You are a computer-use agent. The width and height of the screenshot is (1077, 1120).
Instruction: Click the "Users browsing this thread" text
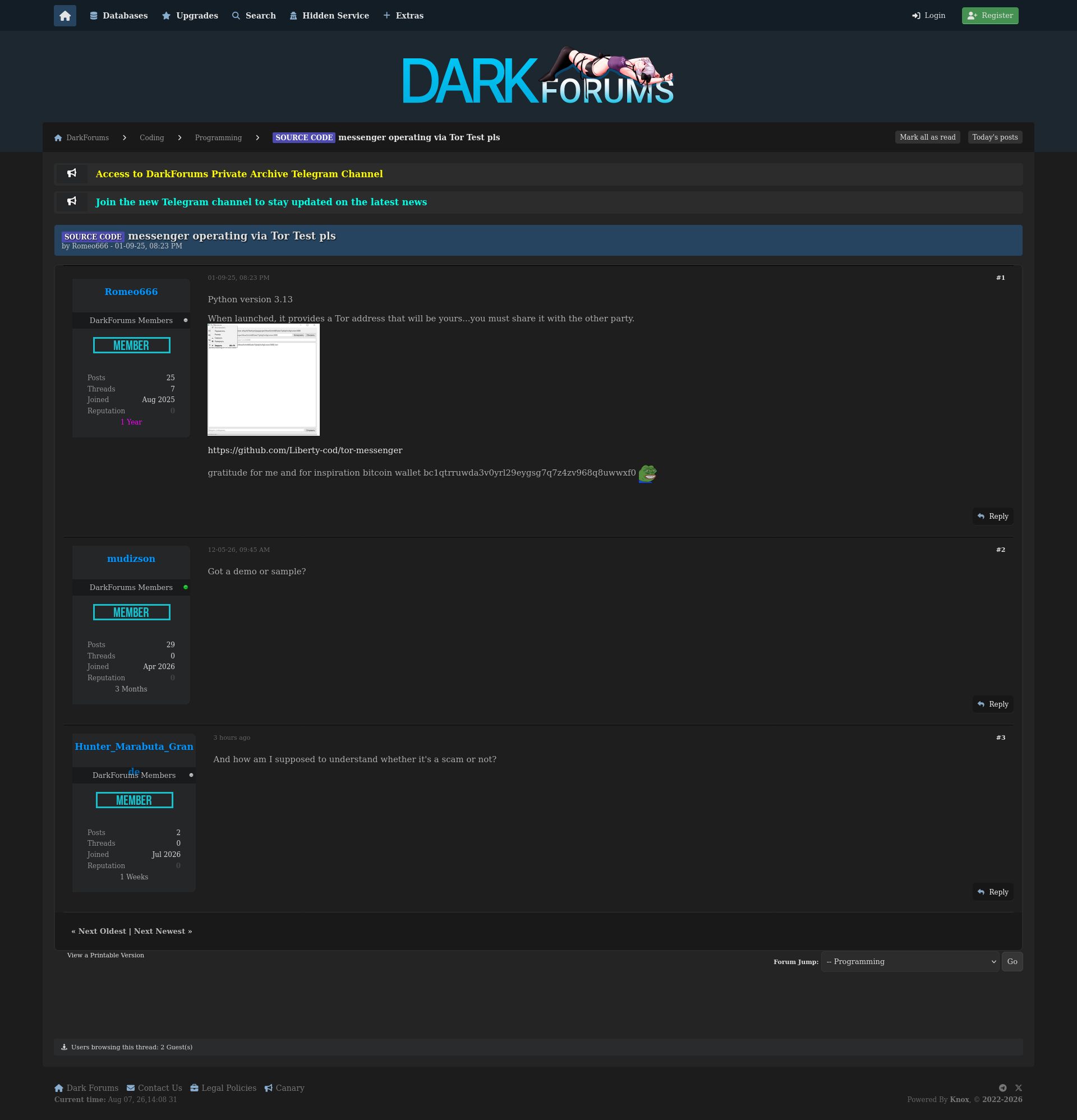(x=131, y=1048)
